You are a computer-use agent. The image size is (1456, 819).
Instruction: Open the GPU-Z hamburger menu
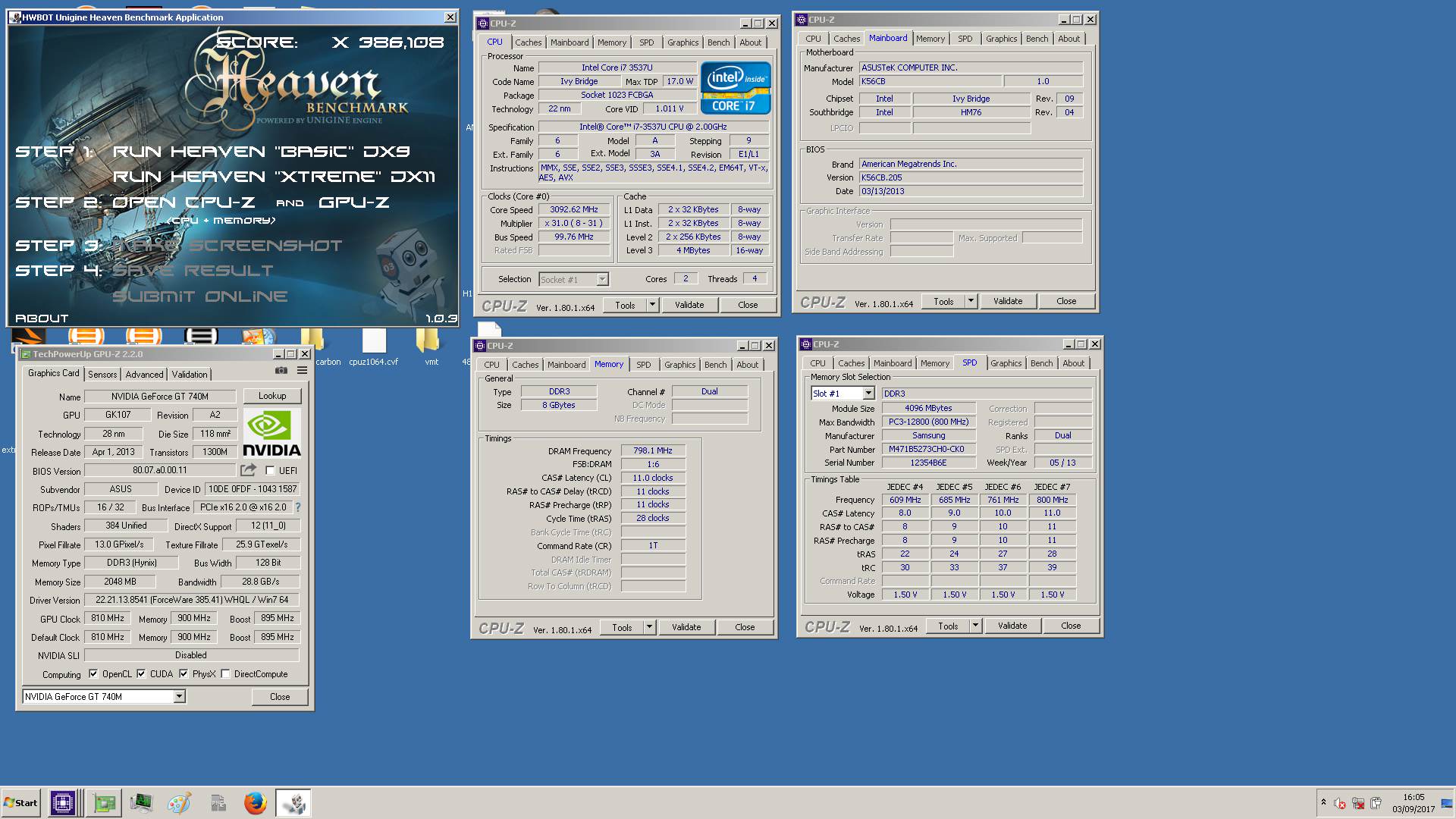(302, 370)
